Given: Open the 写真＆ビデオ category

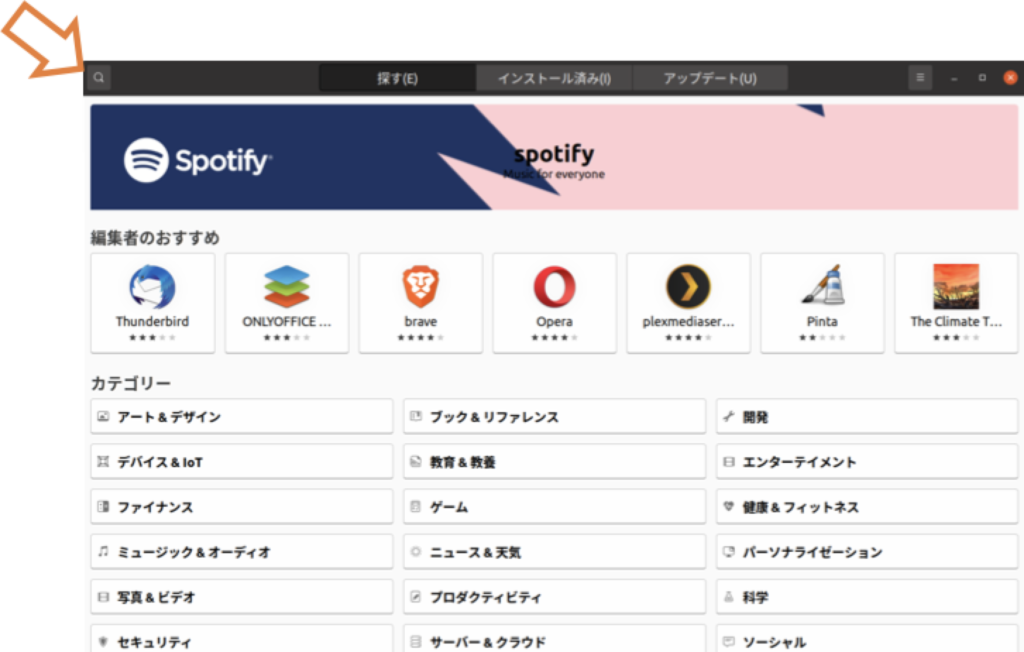Looking at the screenshot, I should tap(242, 596).
